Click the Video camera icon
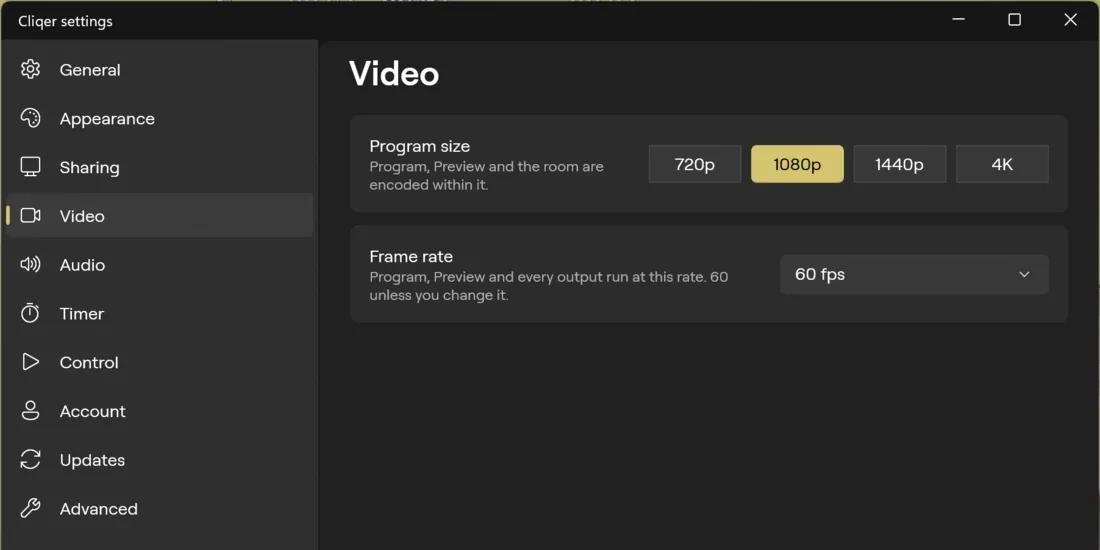Viewport: 1100px width, 550px height. (30, 215)
